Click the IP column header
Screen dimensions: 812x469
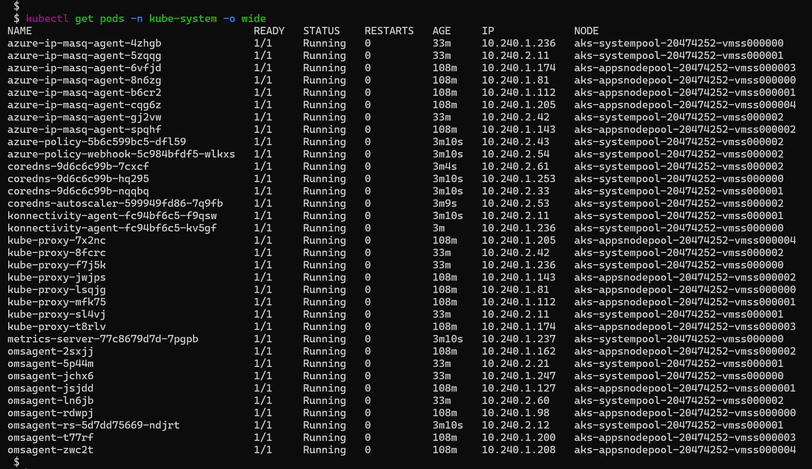pyautogui.click(x=488, y=31)
